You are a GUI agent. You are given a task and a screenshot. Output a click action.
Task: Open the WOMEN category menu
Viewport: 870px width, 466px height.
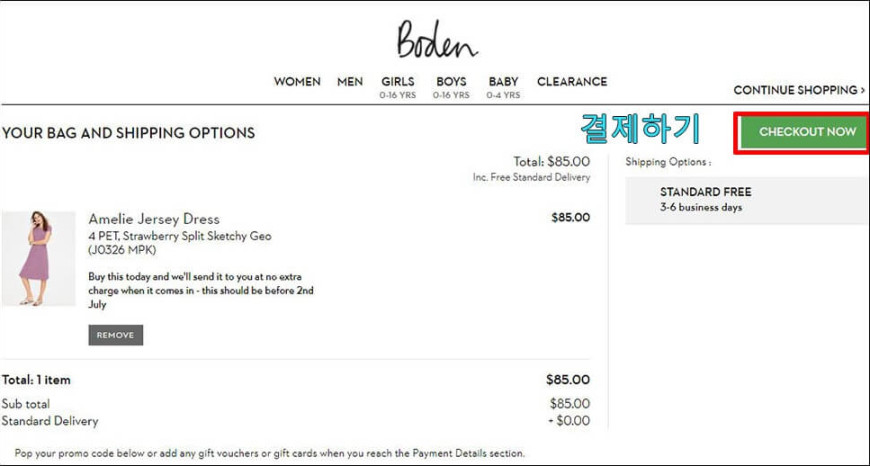pos(297,82)
